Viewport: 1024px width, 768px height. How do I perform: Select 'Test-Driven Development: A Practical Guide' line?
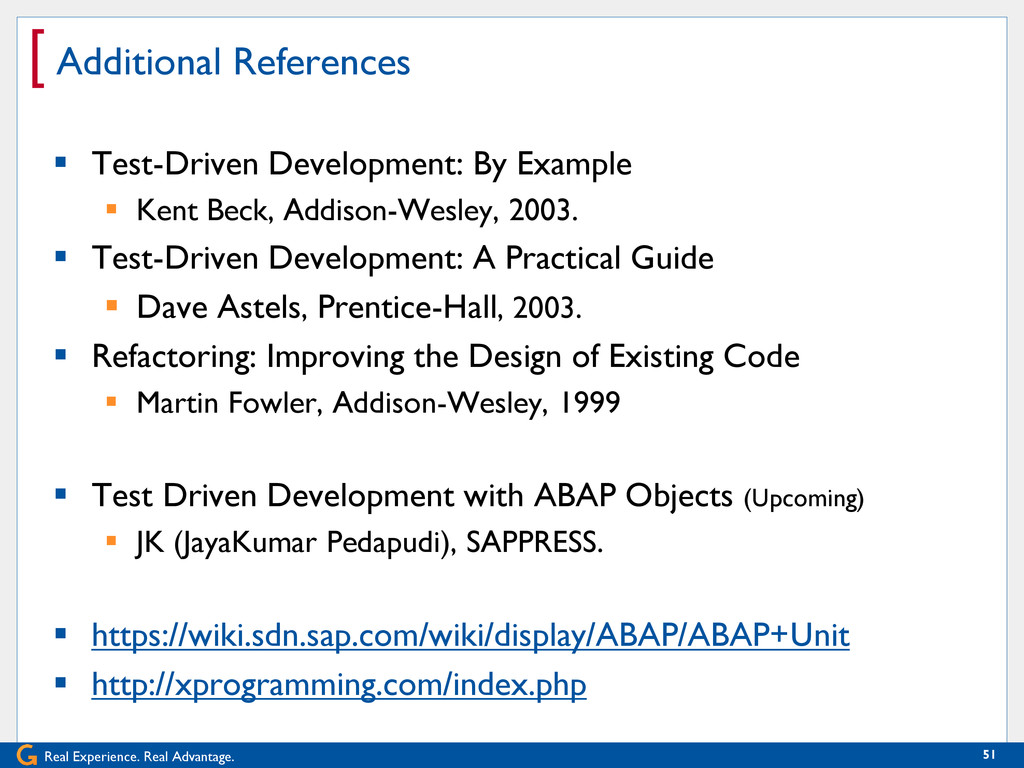402,259
